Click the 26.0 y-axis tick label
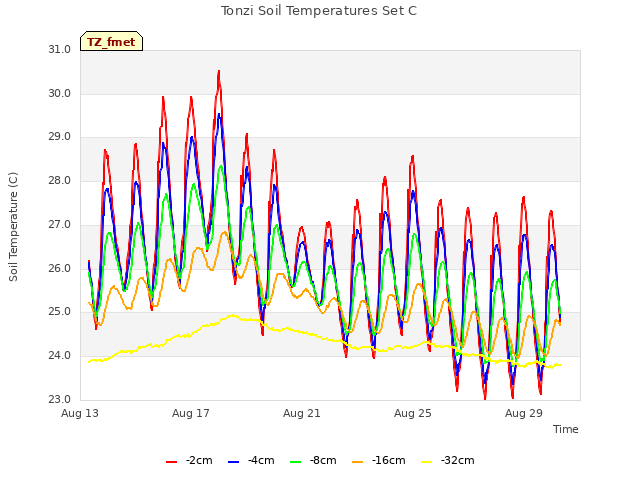Viewport: 640px width, 480px height. click(60, 268)
